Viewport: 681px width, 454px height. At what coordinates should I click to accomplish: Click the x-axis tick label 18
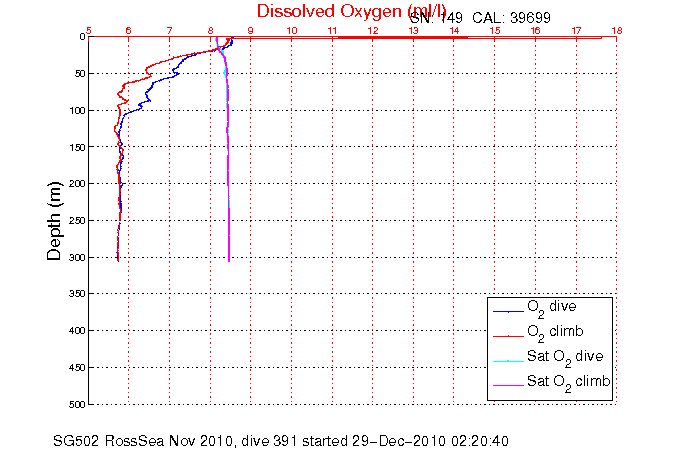(x=616, y=30)
